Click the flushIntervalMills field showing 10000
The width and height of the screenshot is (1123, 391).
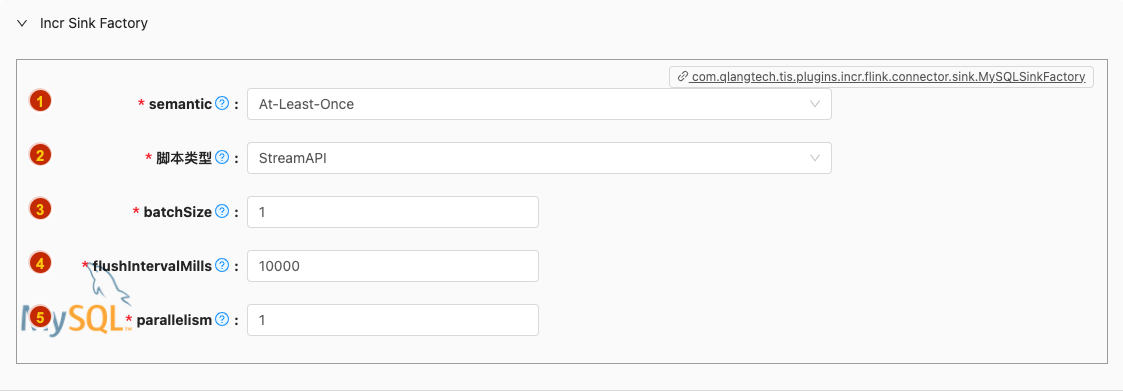(x=392, y=266)
